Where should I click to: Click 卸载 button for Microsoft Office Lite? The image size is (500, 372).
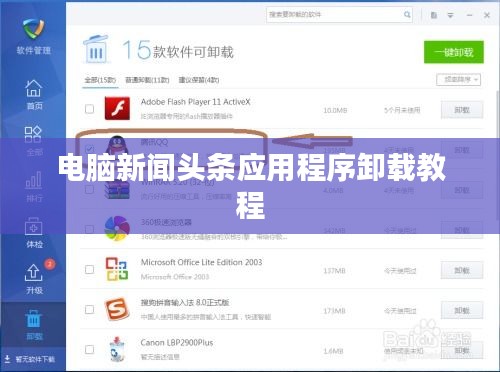(462, 270)
